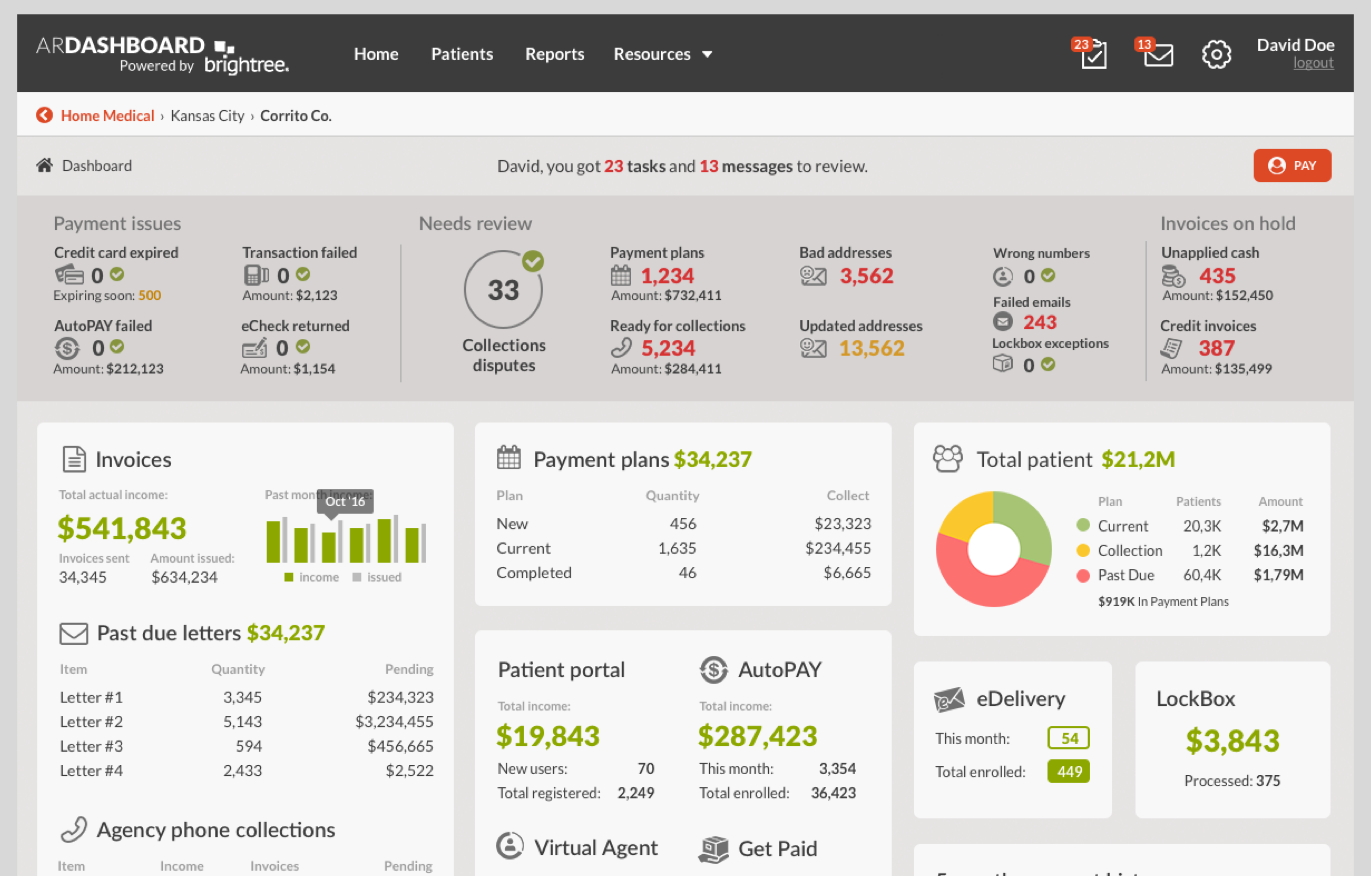Click the home icon next to Dashboard
The height and width of the screenshot is (876, 1371).
(x=44, y=166)
